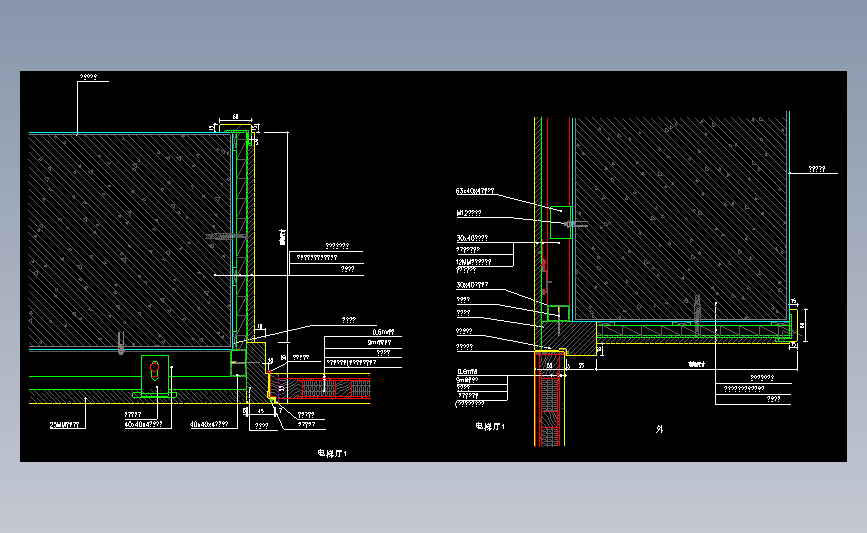This screenshot has width=867, height=533.
Task: Select the M12 bolt annotation label
Action: pyautogui.click(x=469, y=213)
